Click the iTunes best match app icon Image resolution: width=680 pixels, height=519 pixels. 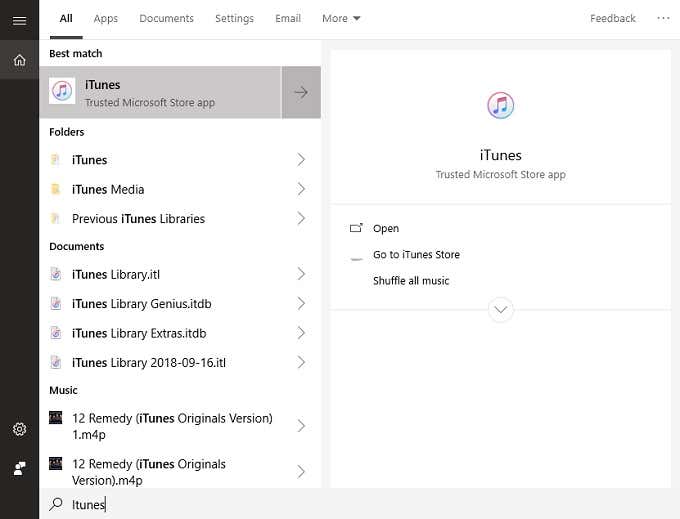(x=62, y=92)
